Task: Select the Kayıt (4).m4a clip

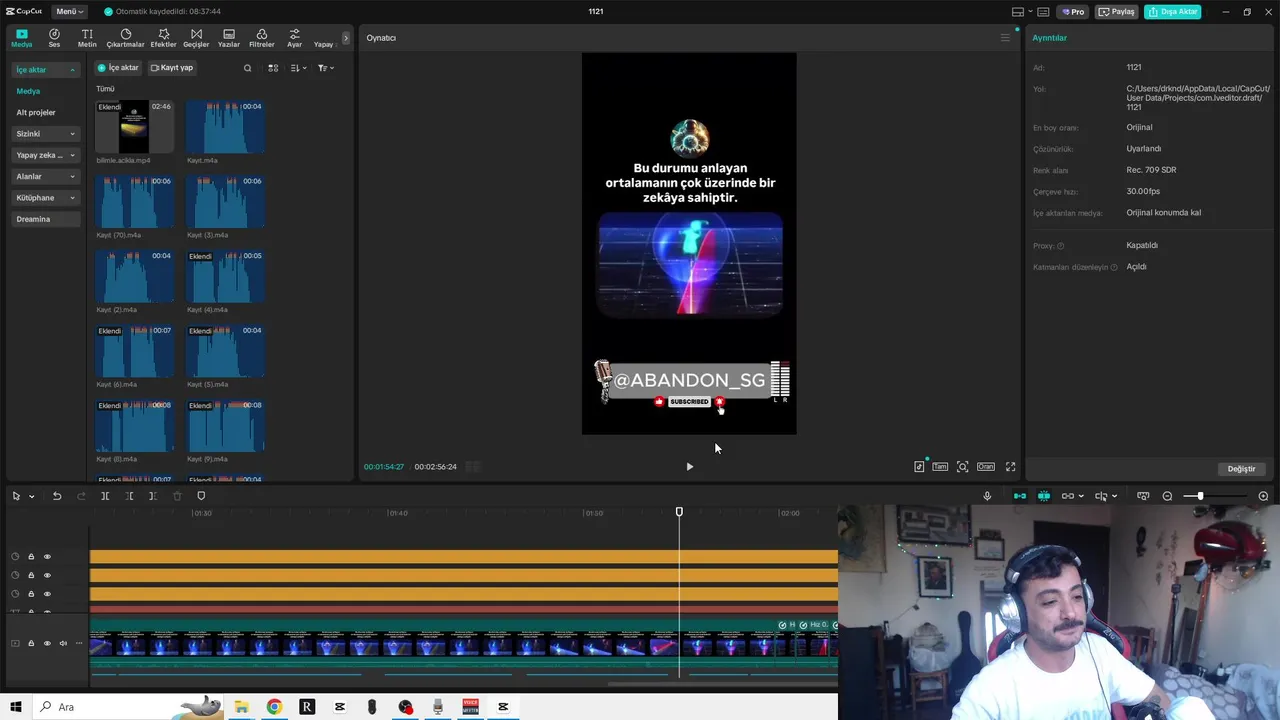Action: point(225,276)
